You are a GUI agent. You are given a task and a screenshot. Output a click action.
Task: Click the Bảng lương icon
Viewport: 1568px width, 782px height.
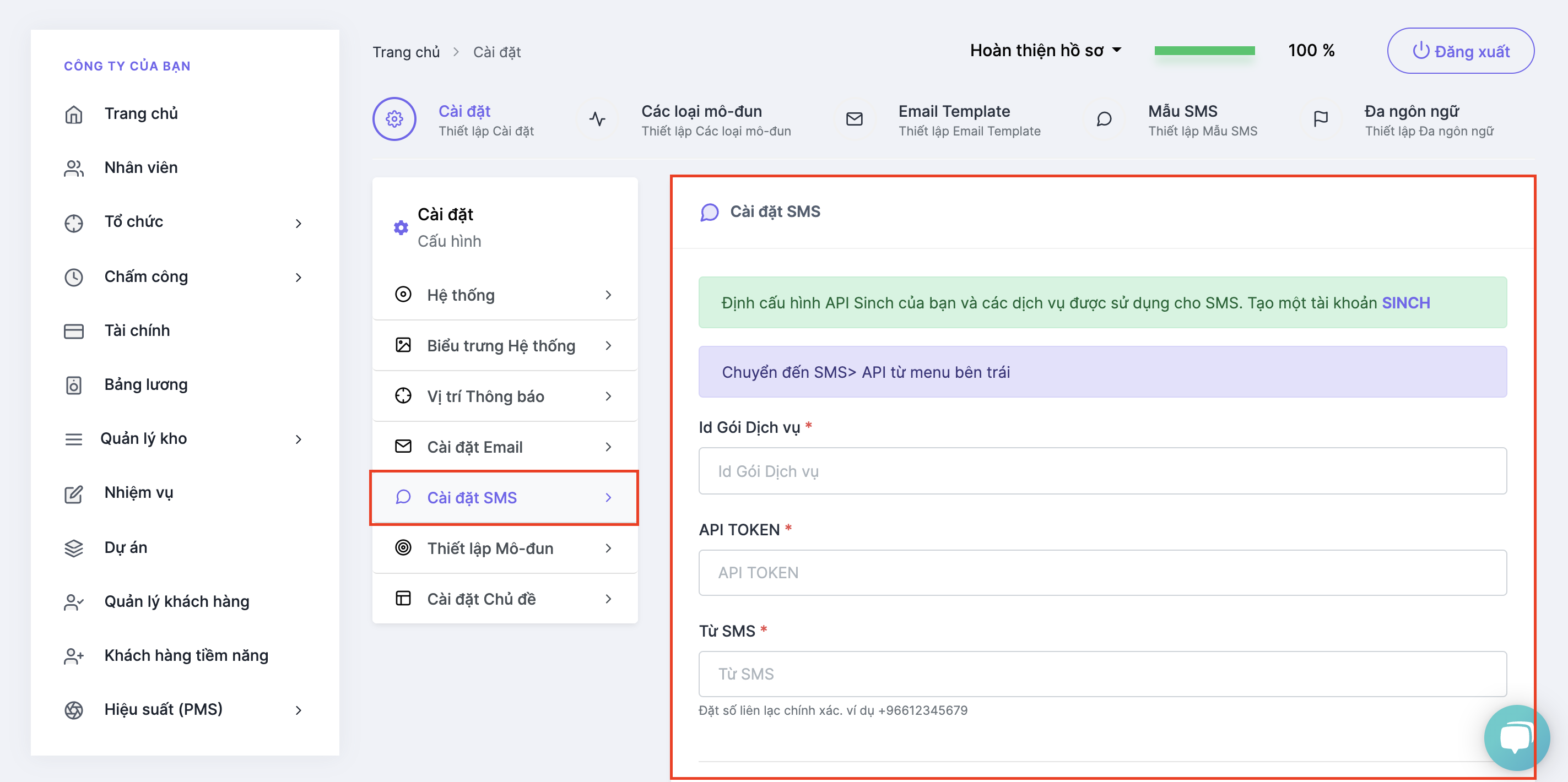(74, 385)
